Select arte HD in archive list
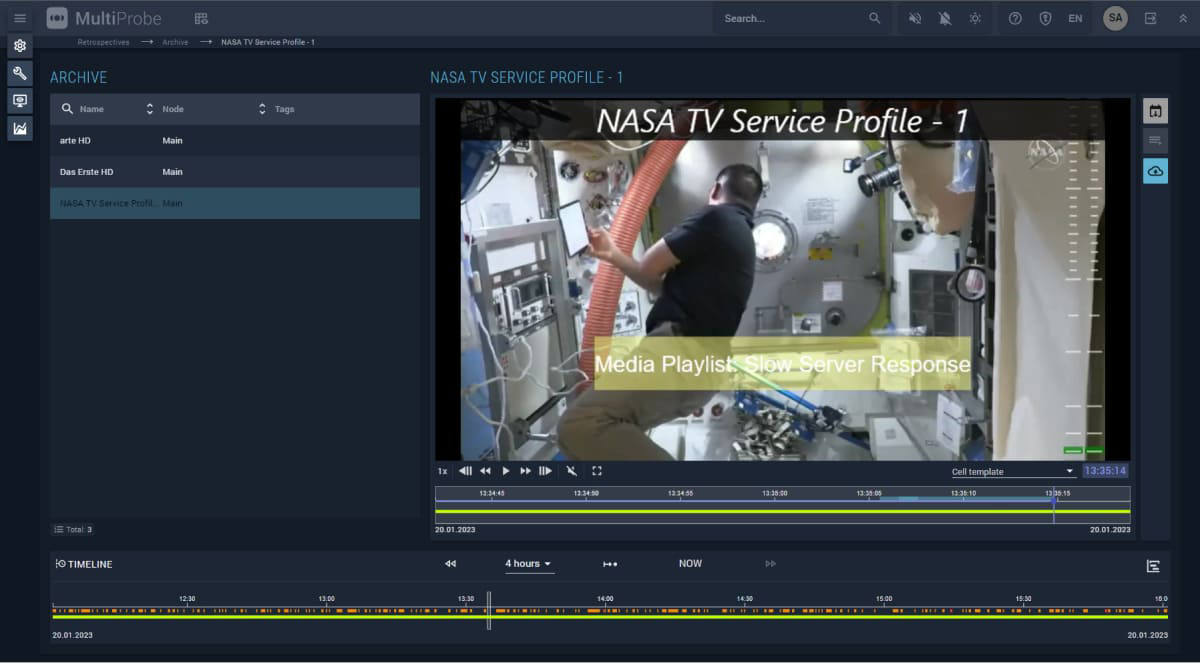 pyautogui.click(x=235, y=141)
